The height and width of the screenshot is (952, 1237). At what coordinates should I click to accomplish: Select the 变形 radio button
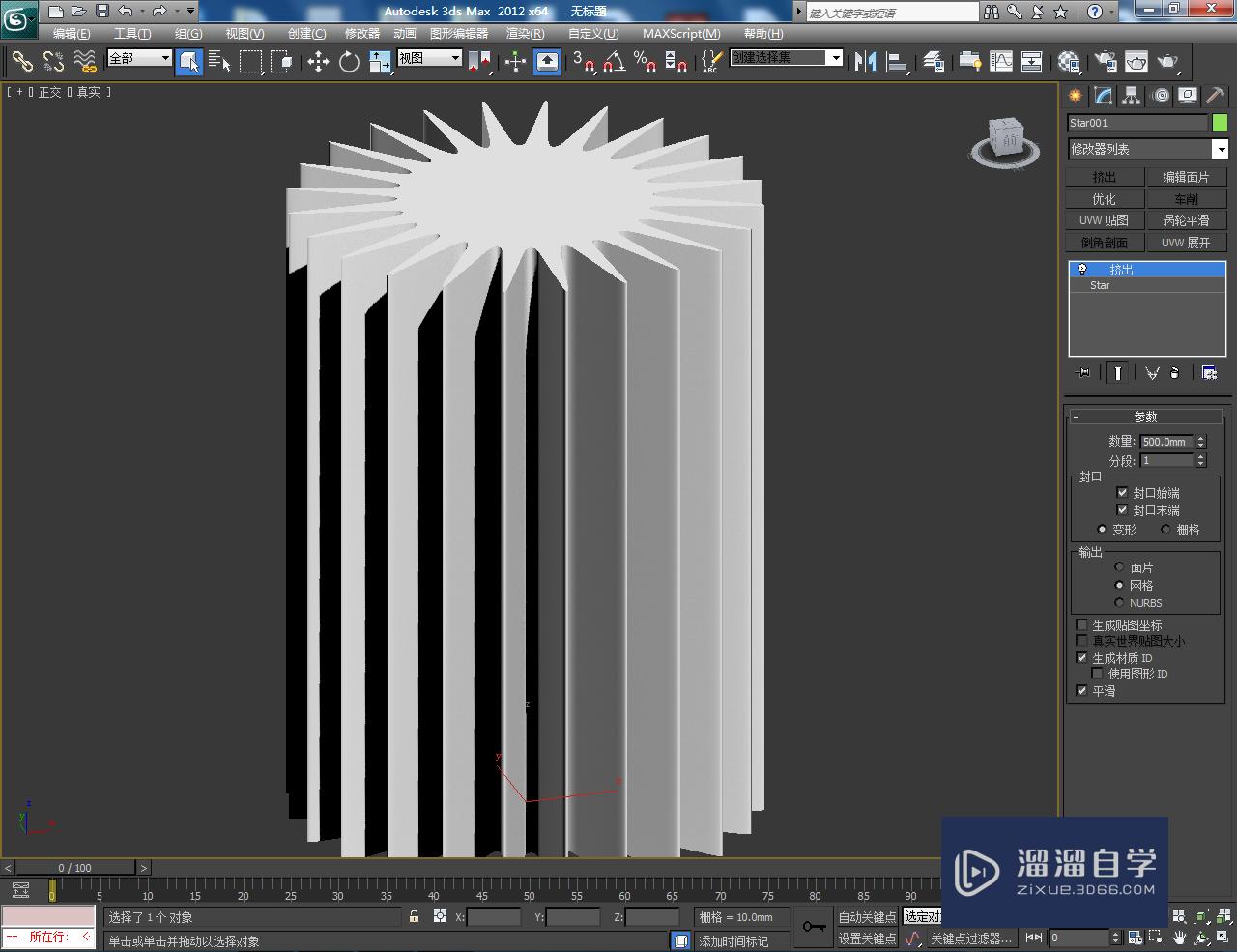coord(1102,529)
